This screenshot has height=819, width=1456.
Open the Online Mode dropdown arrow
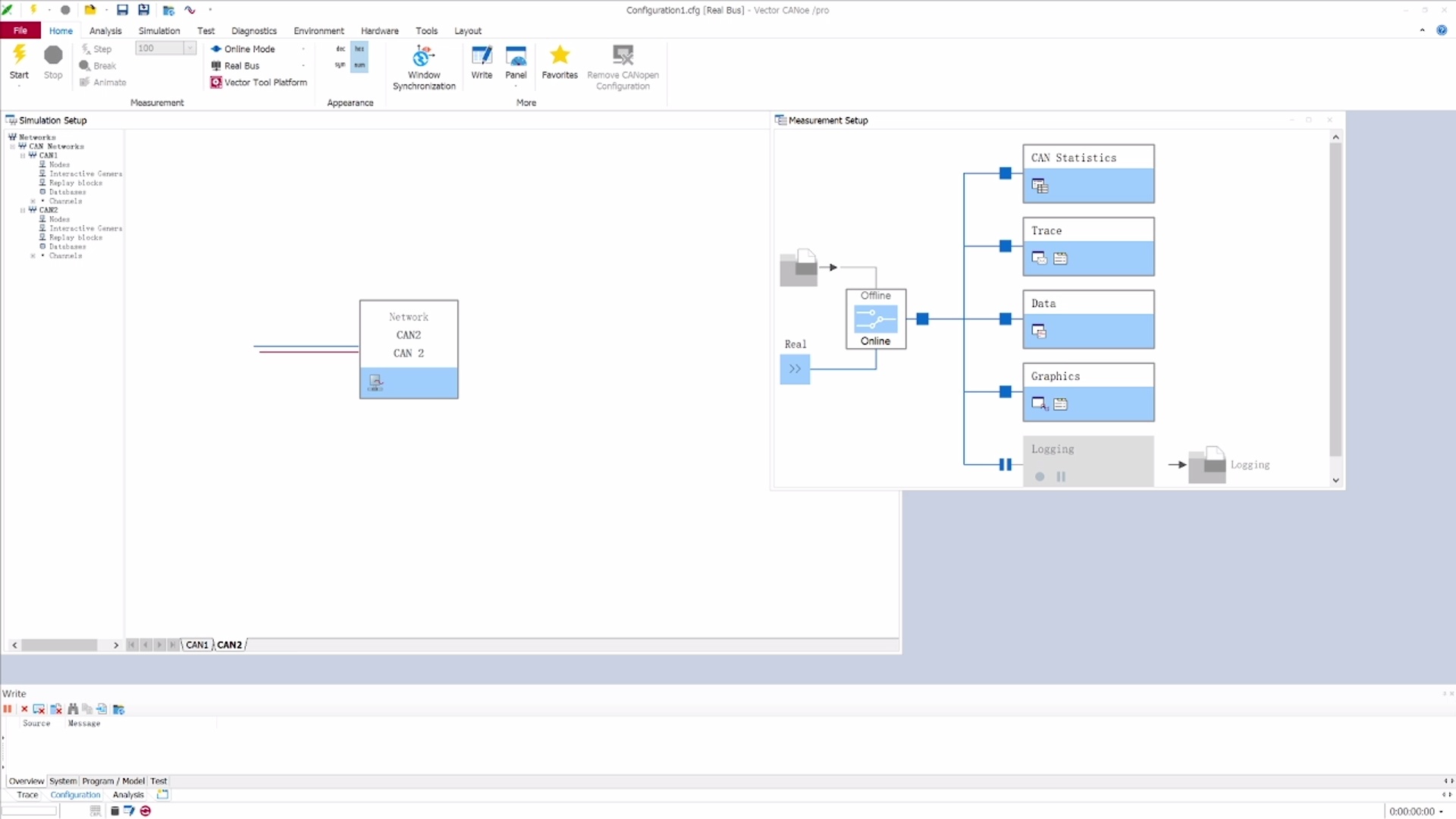point(303,49)
